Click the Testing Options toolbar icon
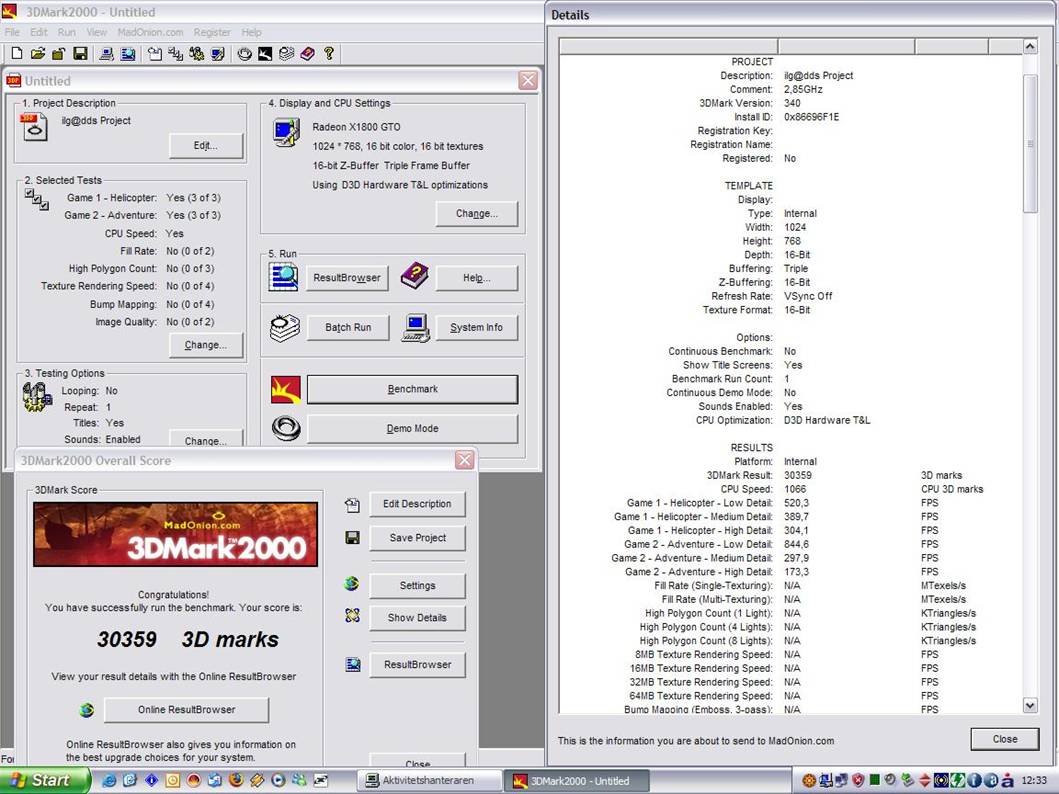1059x794 pixels. [x=197, y=53]
